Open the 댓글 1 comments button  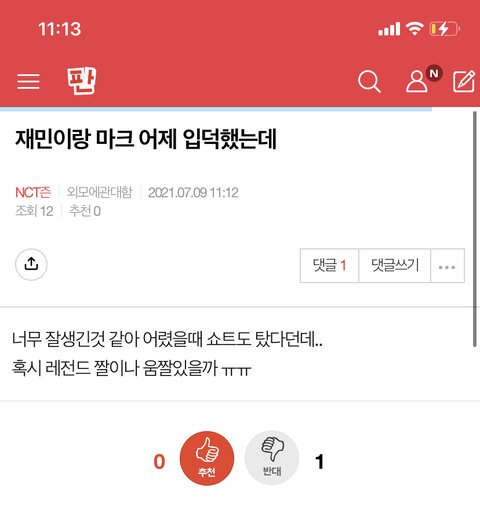point(329,266)
